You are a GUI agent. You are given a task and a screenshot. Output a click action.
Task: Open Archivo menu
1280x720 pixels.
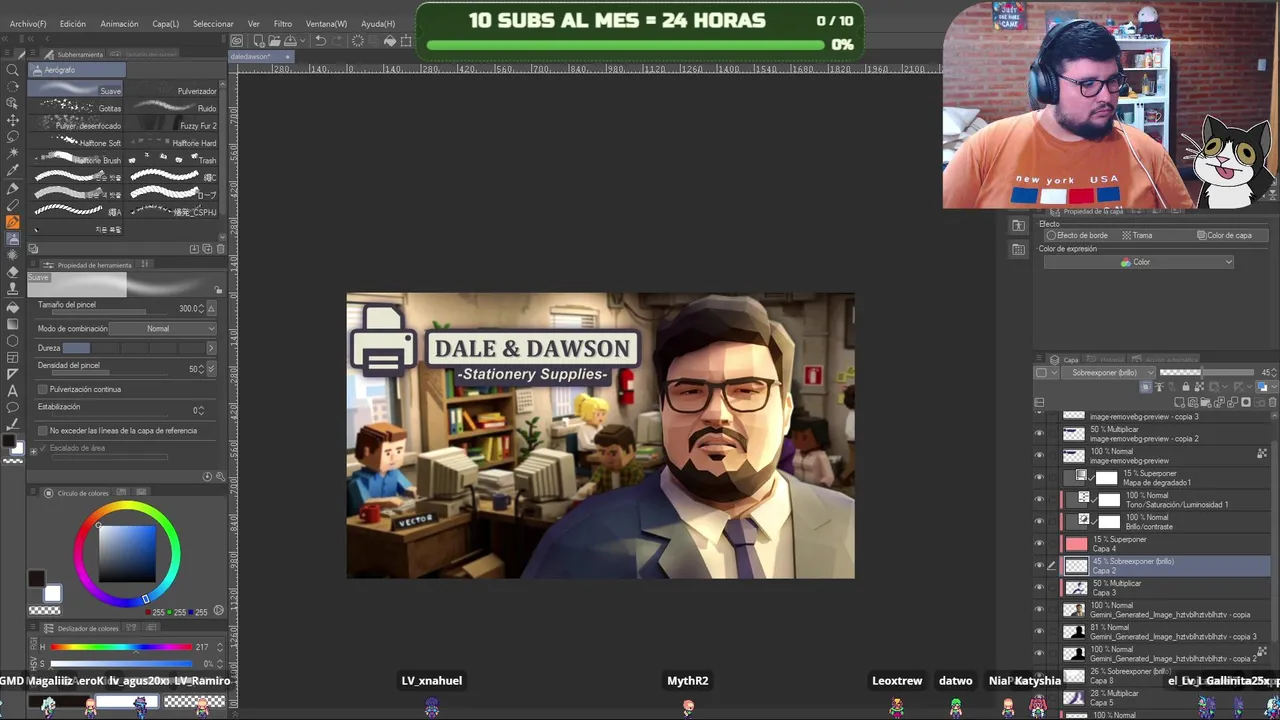click(x=28, y=23)
